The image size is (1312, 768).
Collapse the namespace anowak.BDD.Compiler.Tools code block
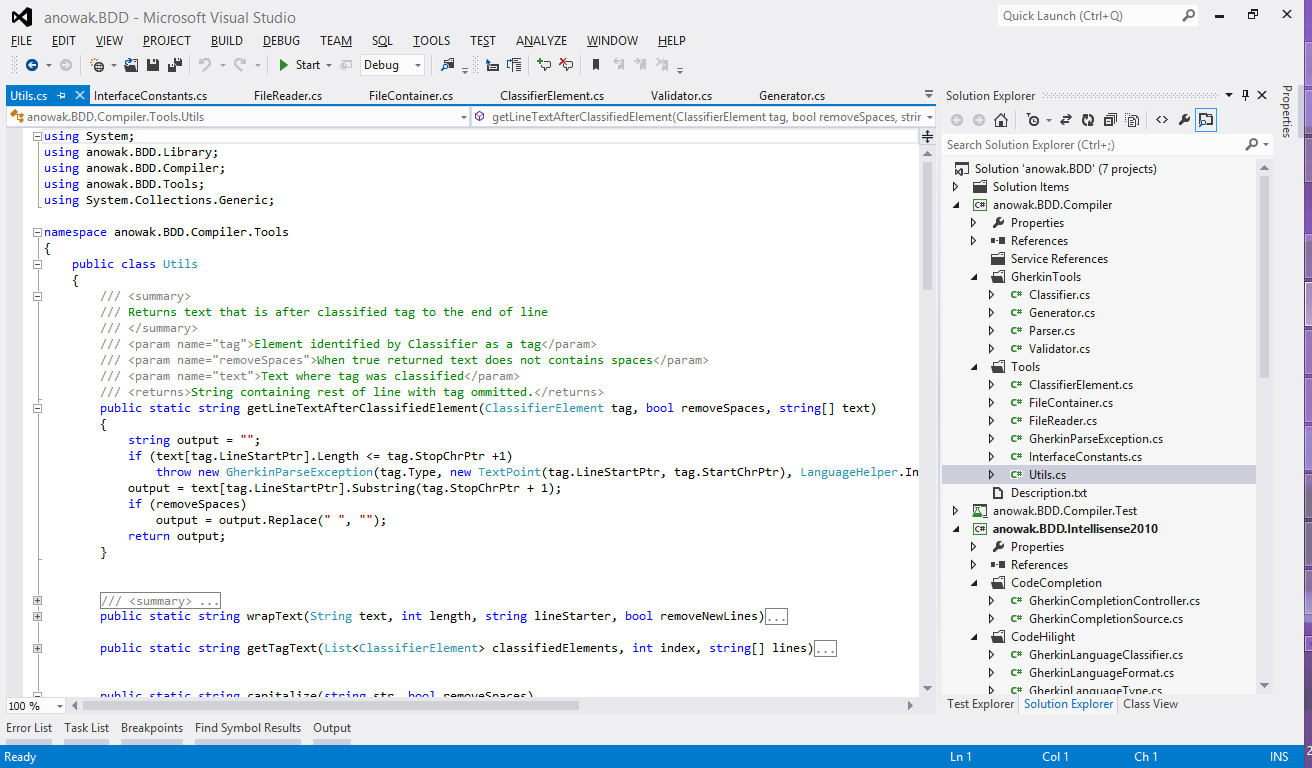[x=37, y=232]
